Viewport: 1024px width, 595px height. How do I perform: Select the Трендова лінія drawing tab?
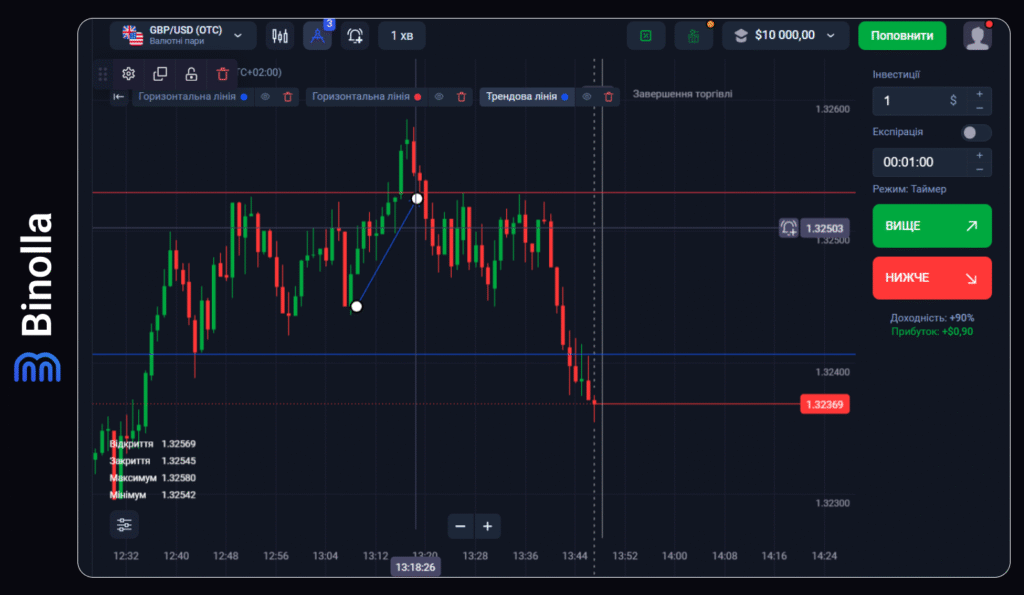521,97
